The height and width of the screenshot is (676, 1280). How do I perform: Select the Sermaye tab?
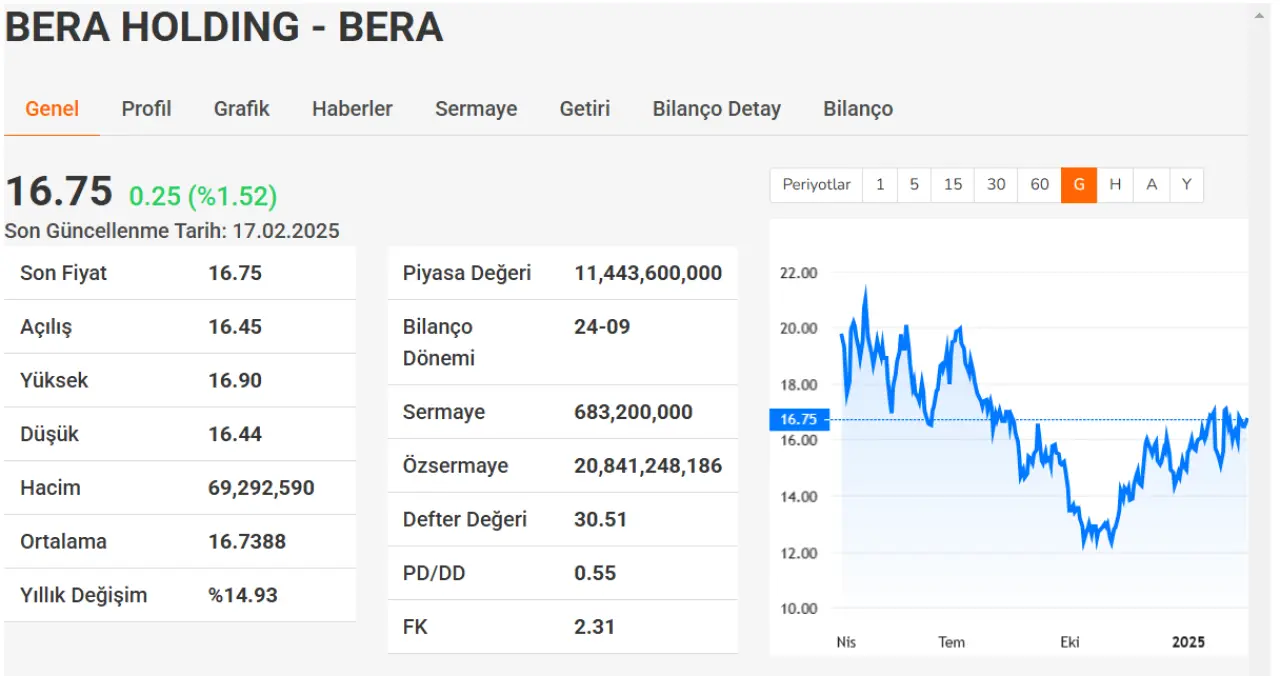[476, 109]
